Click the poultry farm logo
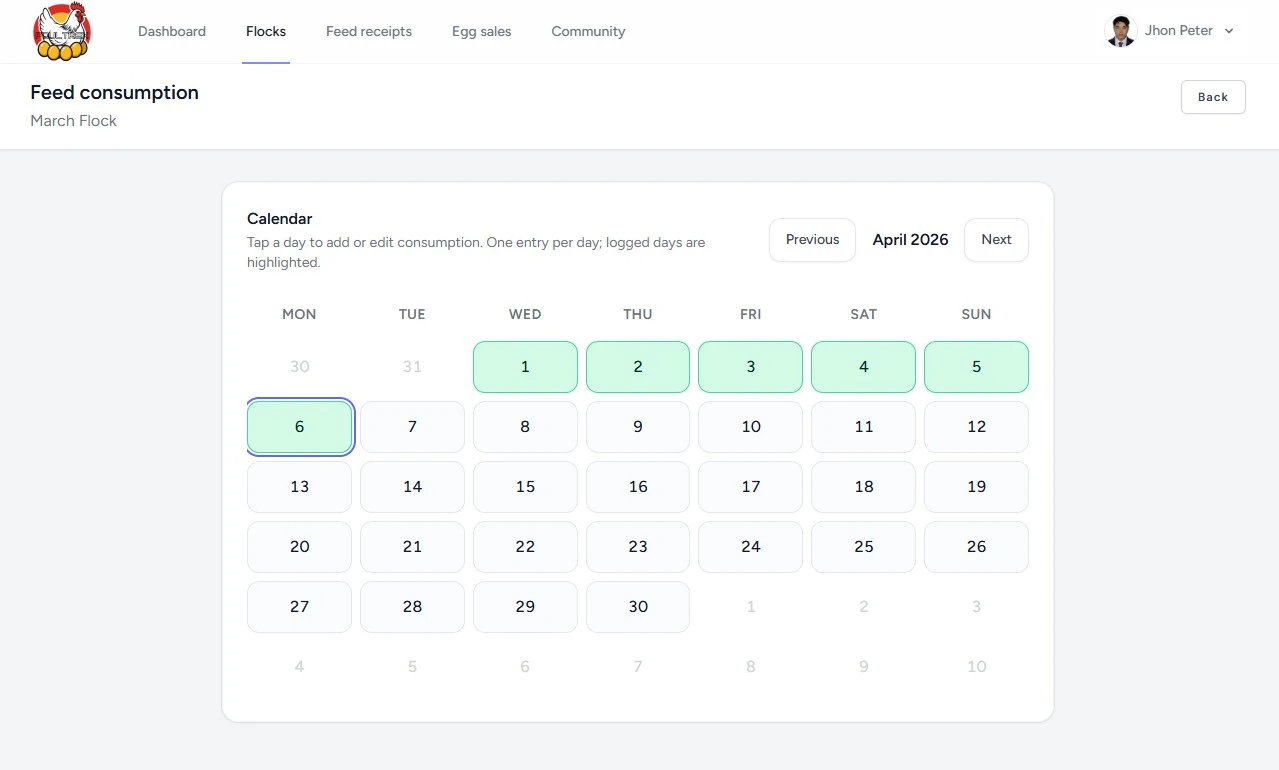 point(62,31)
